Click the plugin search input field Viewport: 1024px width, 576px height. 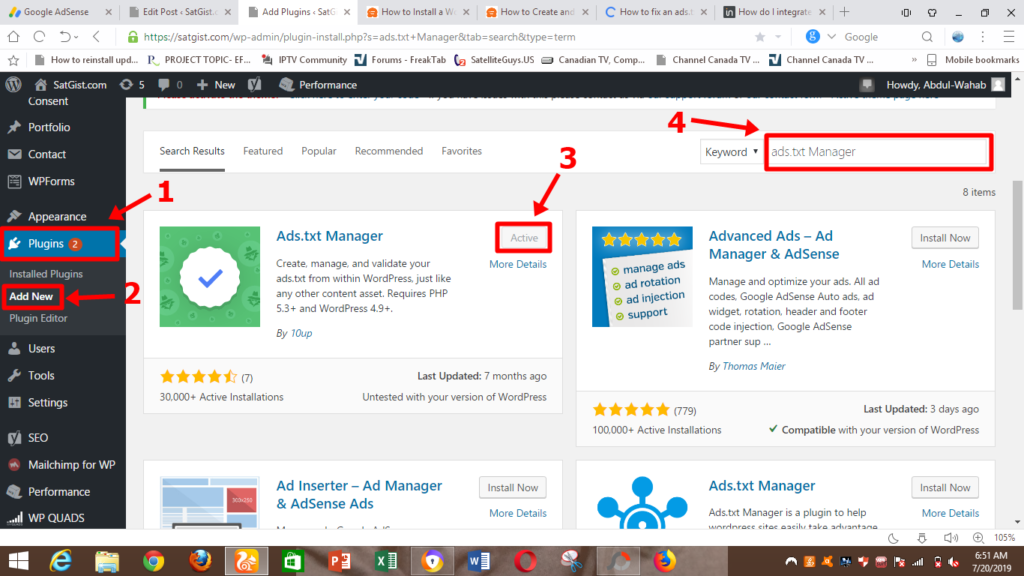click(878, 152)
